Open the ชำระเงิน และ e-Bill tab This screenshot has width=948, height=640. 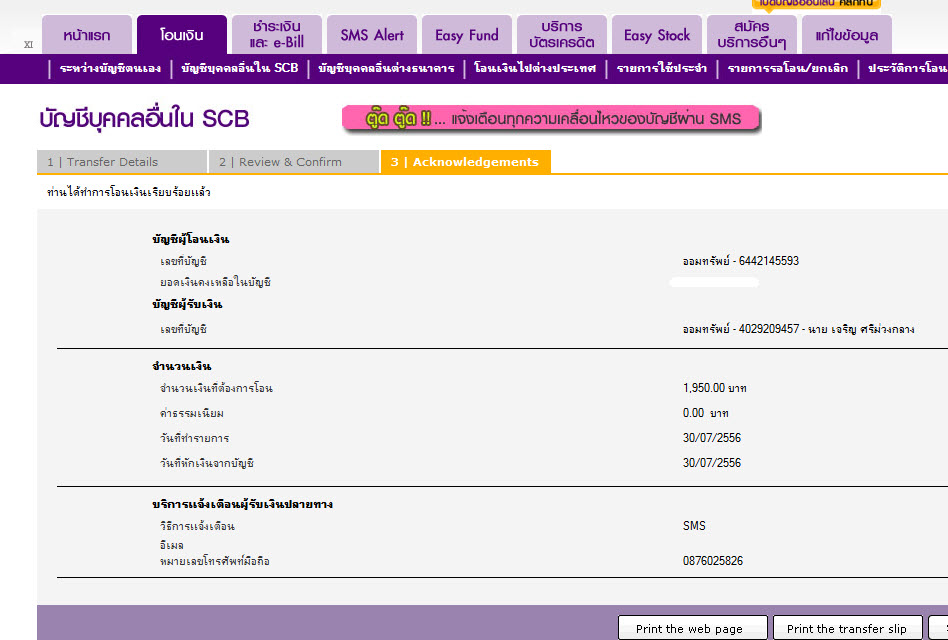(277, 35)
